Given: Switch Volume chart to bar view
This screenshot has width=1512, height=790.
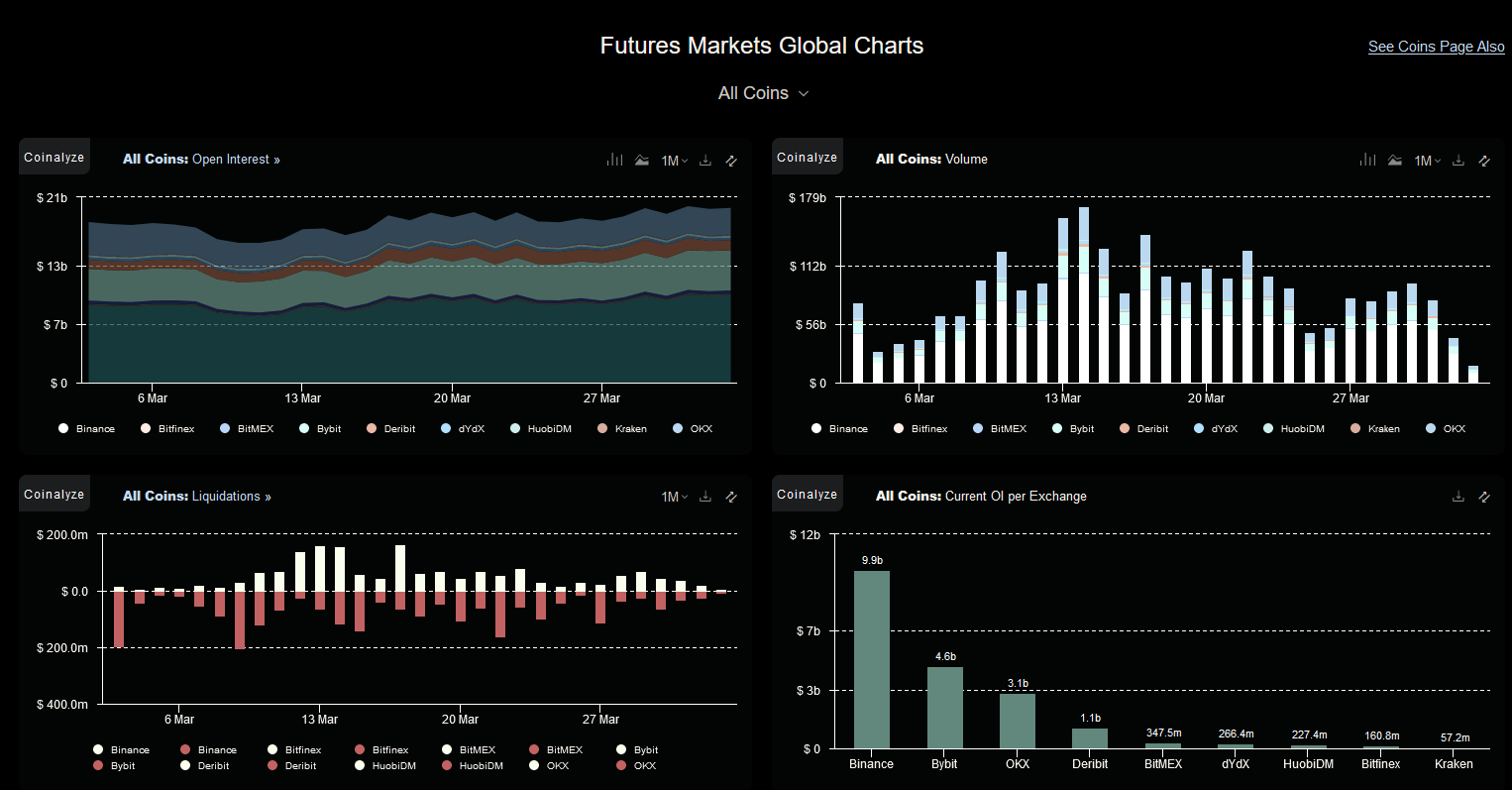Looking at the screenshot, I should pyautogui.click(x=1368, y=160).
